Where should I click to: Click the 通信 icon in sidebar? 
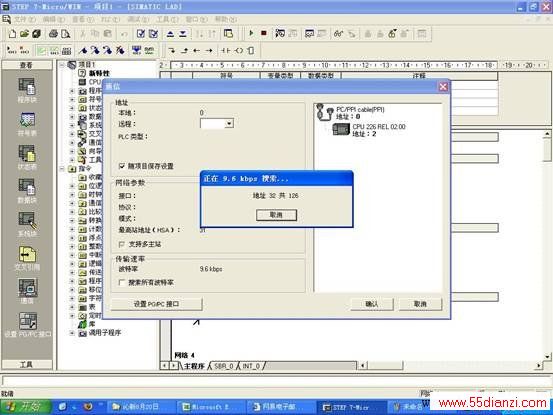tap(27, 291)
